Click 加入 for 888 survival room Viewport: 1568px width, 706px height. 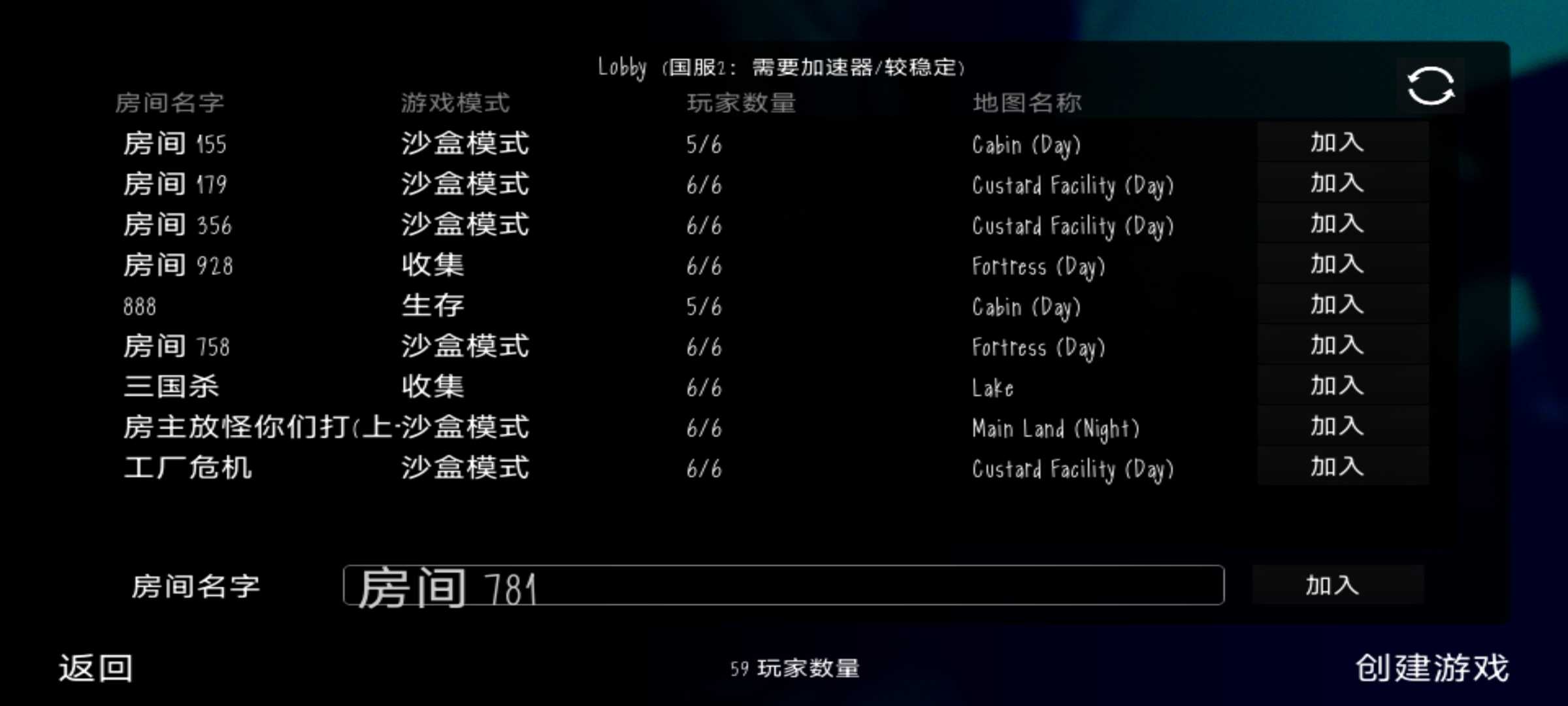pyautogui.click(x=1337, y=305)
